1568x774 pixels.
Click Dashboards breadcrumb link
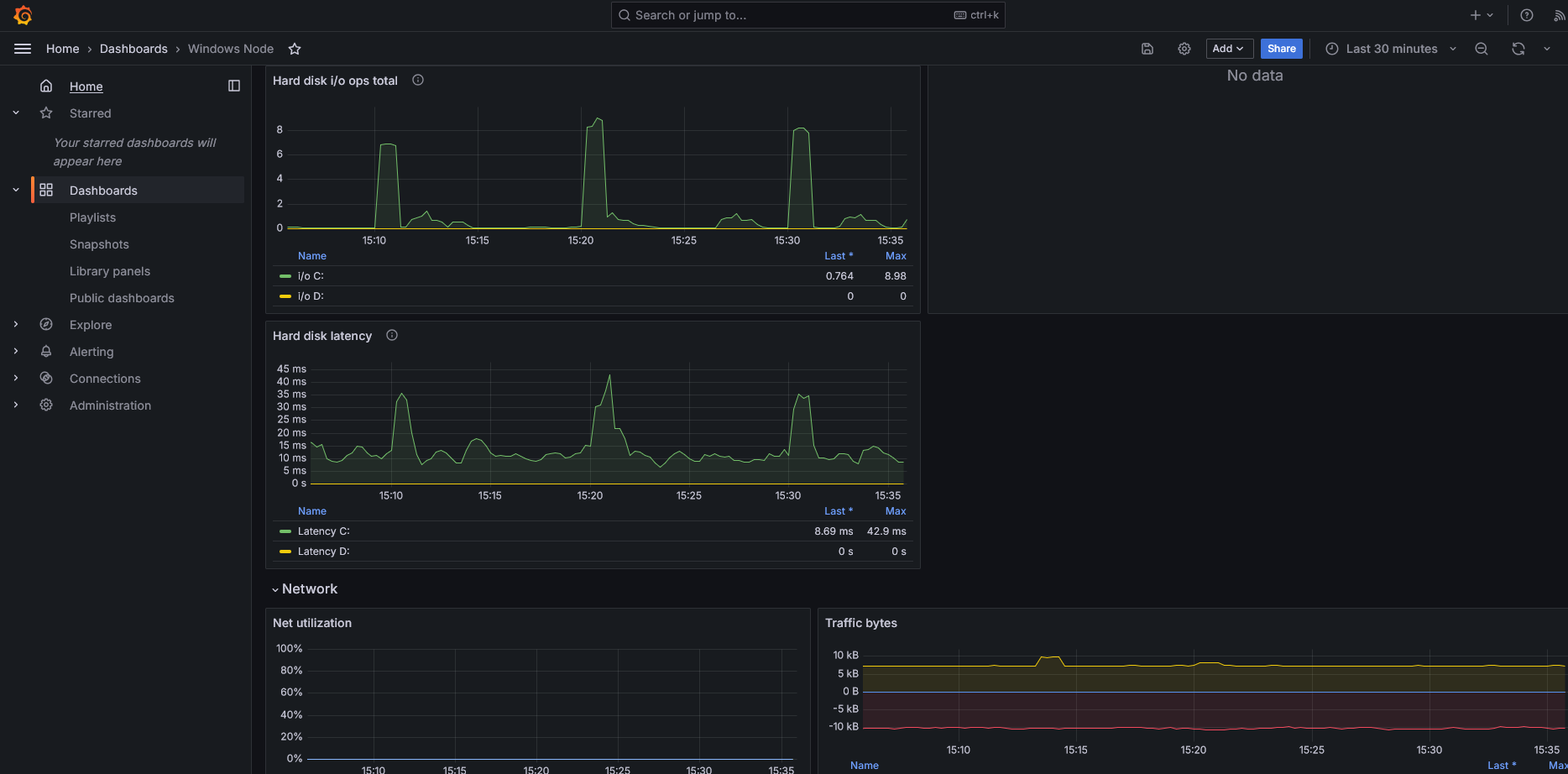(133, 49)
